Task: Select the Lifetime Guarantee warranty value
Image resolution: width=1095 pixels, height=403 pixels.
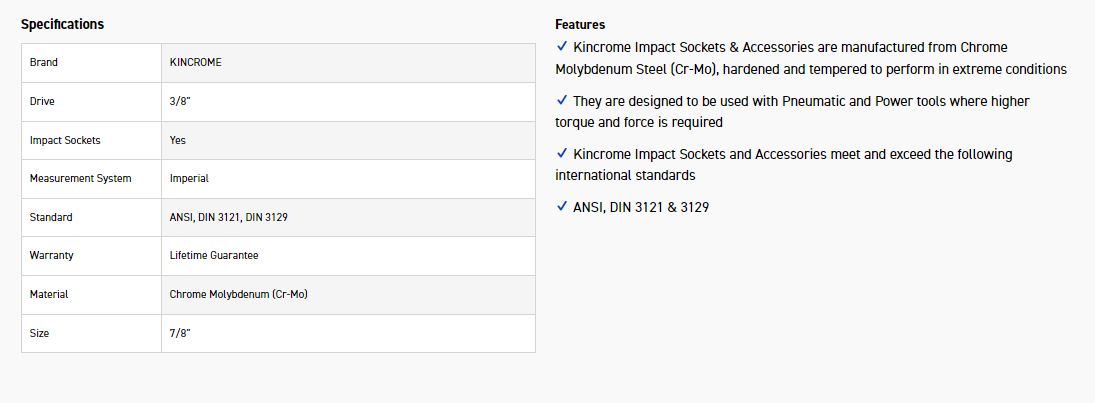Action: coord(214,255)
